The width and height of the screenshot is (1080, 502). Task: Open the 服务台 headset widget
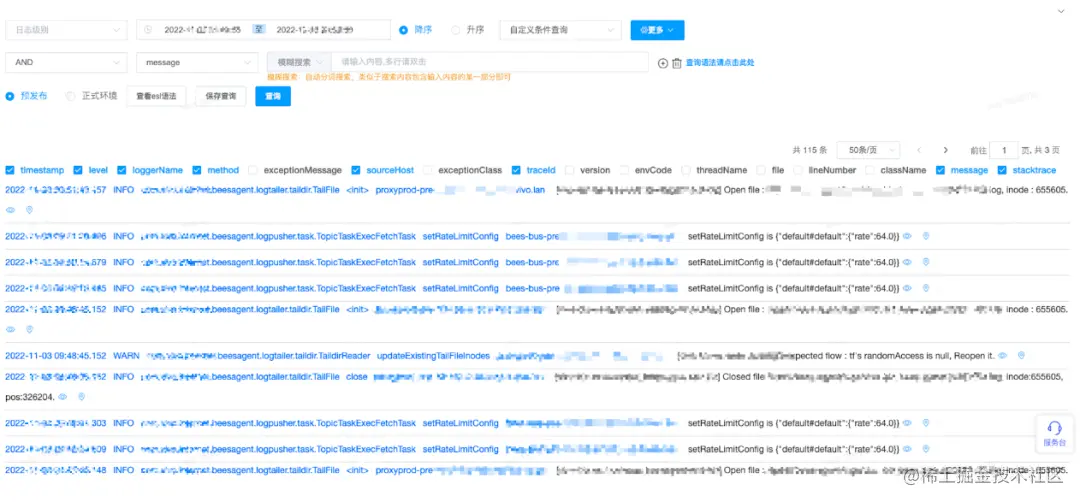tap(1054, 433)
